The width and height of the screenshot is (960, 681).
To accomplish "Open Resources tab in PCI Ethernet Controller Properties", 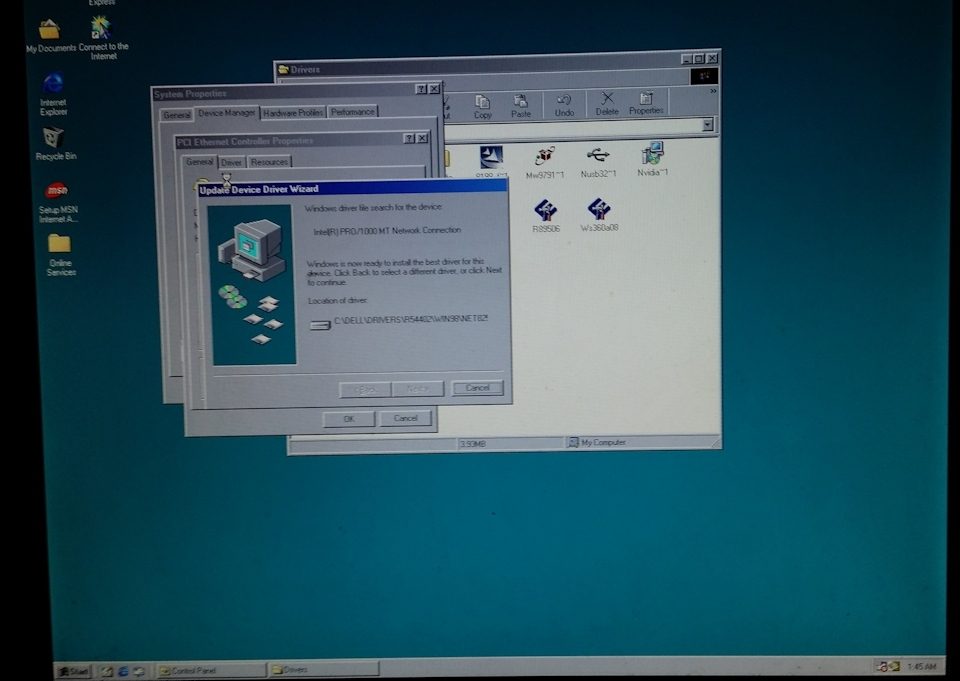I will 269,162.
